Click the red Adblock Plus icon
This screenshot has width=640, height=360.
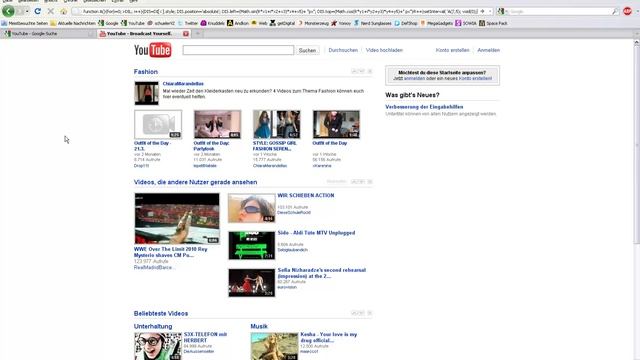coord(627,11)
